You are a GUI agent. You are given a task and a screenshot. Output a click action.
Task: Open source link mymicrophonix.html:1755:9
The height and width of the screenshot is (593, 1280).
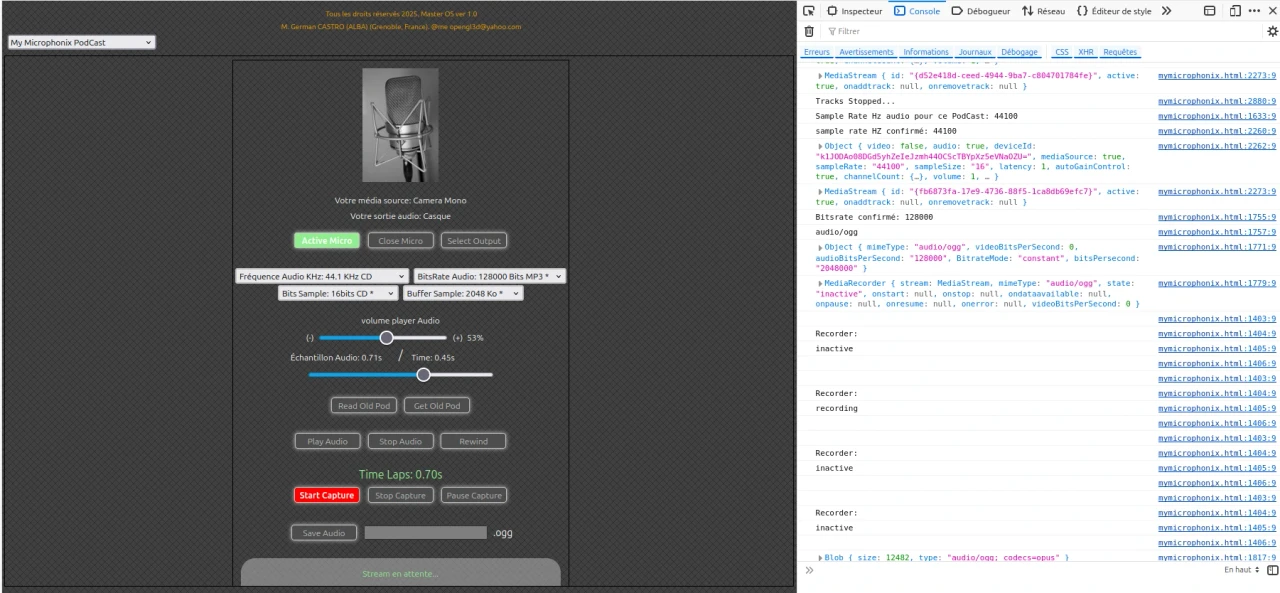pos(1217,216)
